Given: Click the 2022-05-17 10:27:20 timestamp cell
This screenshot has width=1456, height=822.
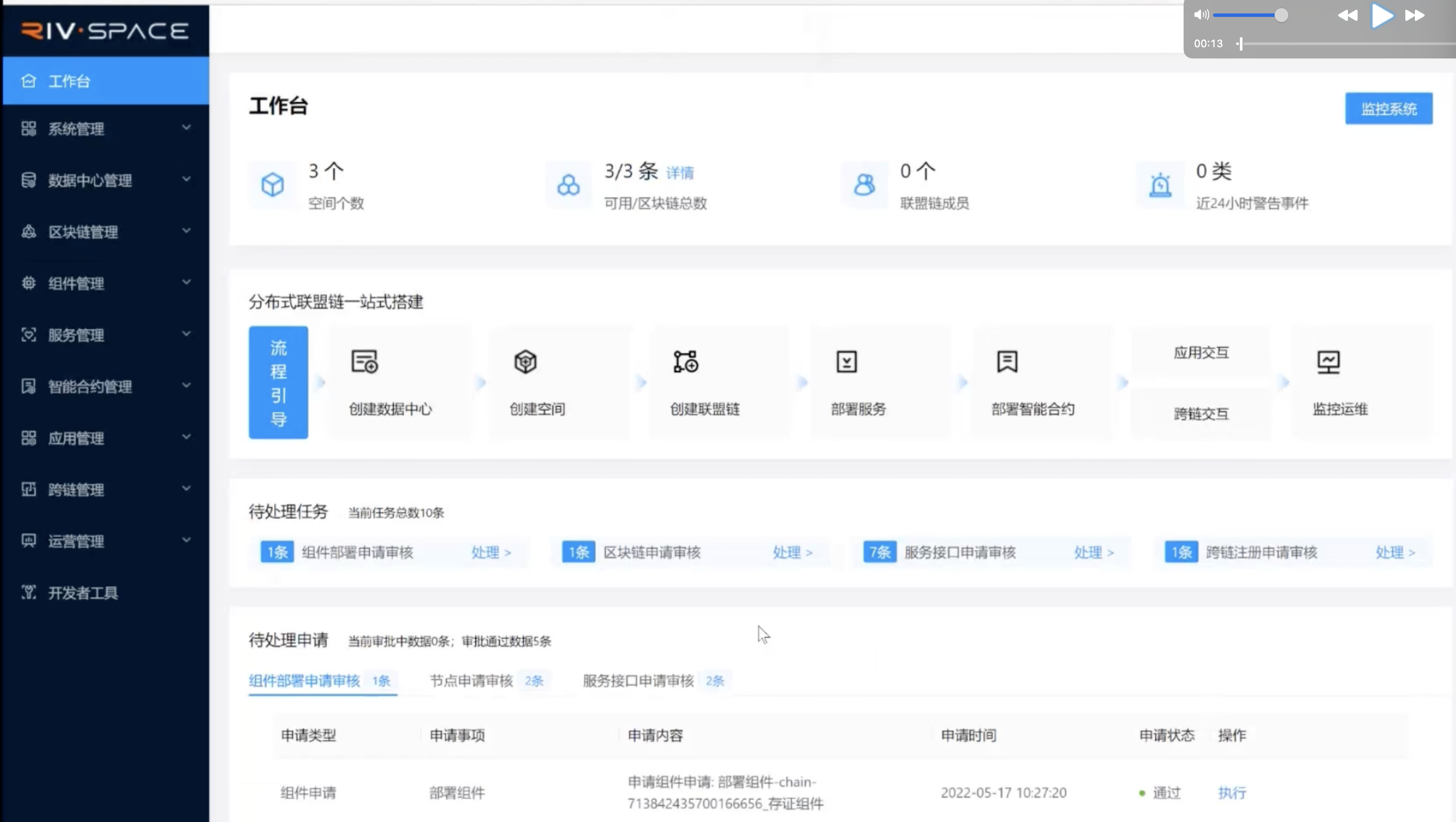Looking at the screenshot, I should (x=1003, y=793).
